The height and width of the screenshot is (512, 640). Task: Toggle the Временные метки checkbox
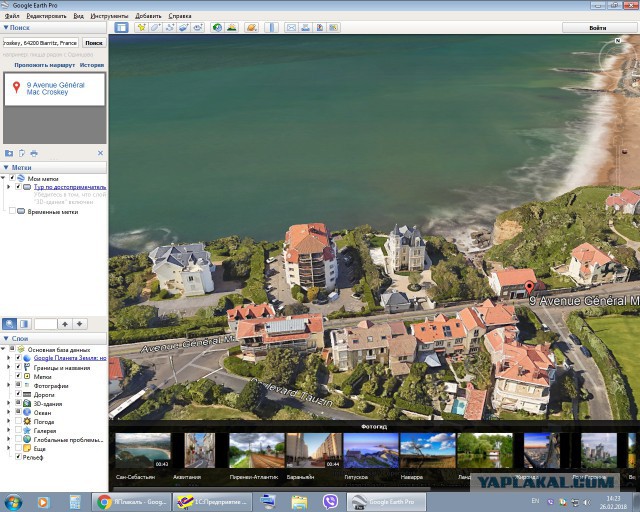12,211
